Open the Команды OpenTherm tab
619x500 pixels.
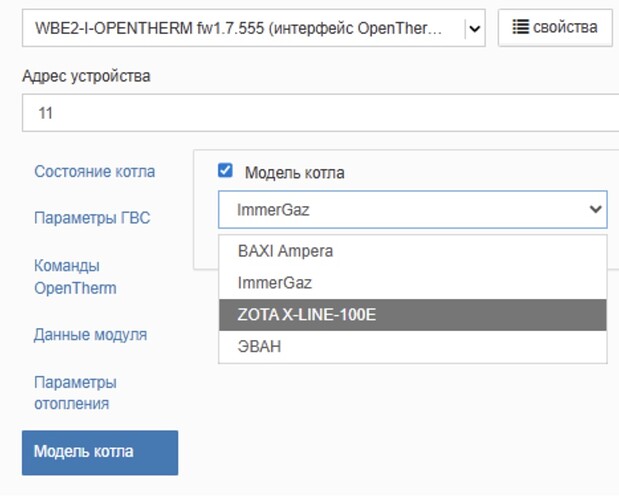[75, 277]
